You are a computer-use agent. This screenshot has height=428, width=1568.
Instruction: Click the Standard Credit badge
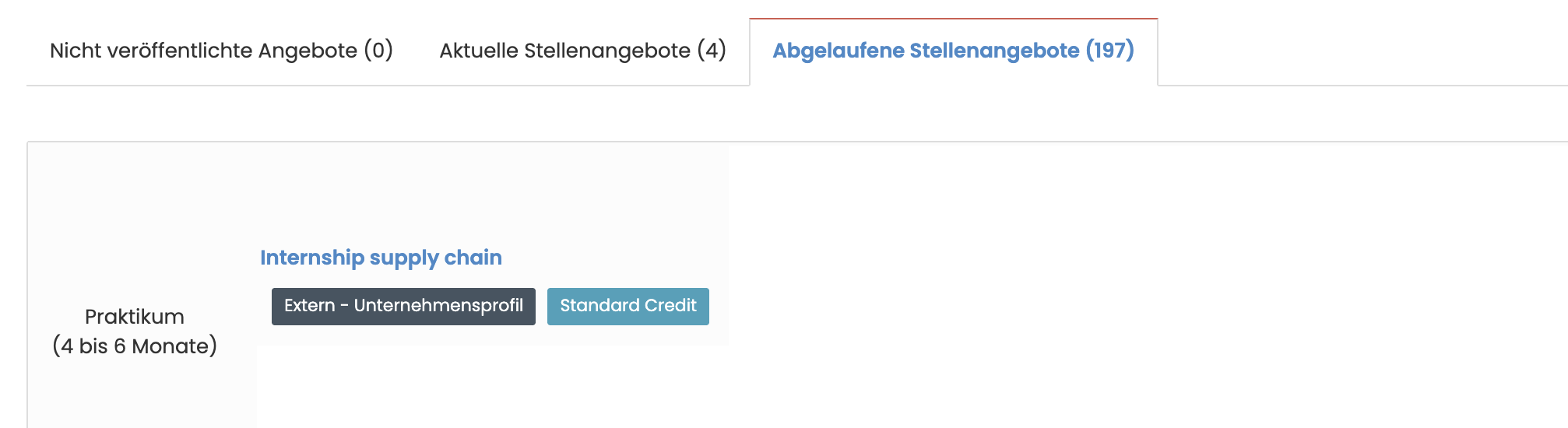(628, 306)
